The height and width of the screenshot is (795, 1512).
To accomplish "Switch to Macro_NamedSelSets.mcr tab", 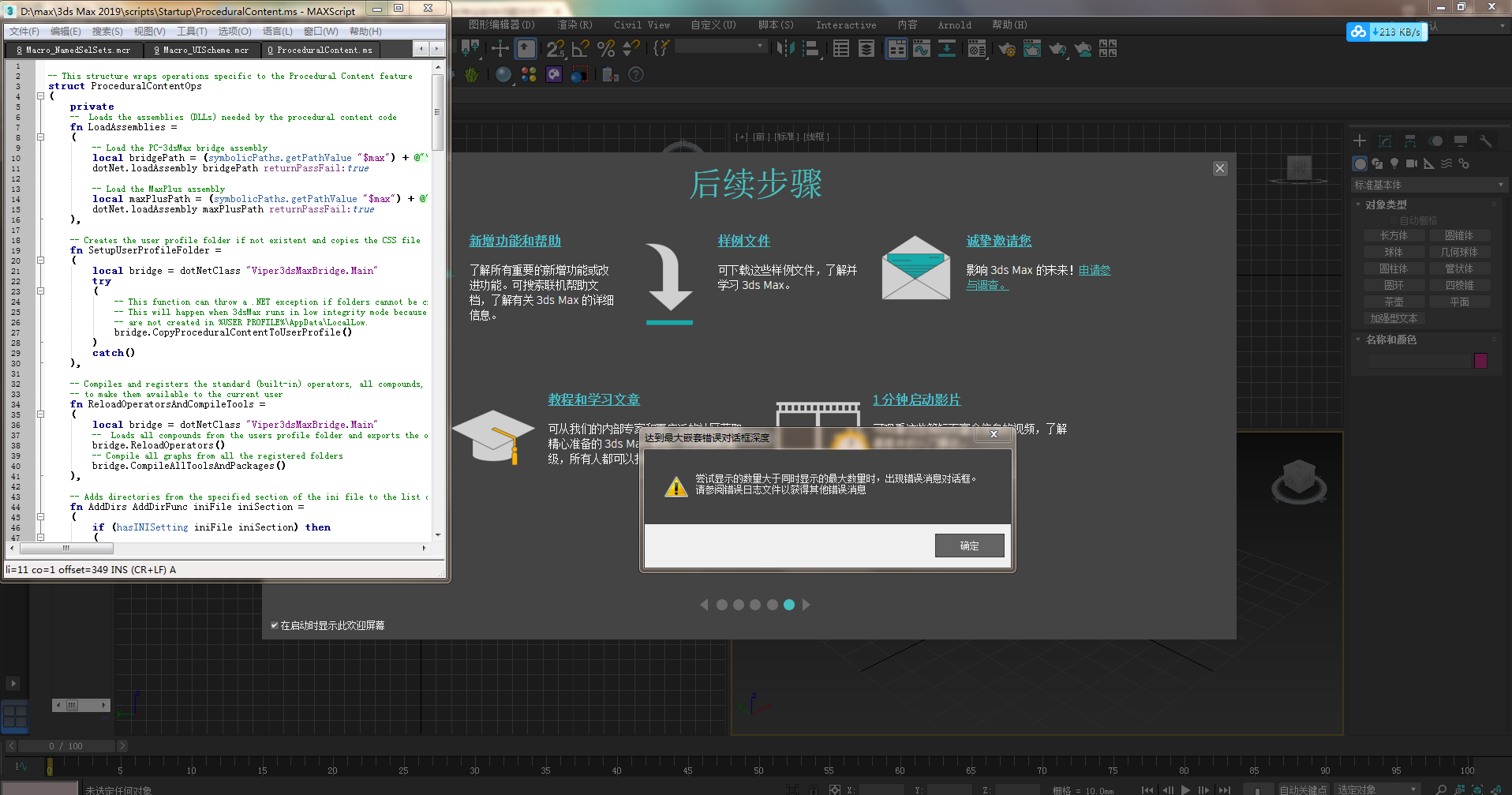I will [x=73, y=50].
